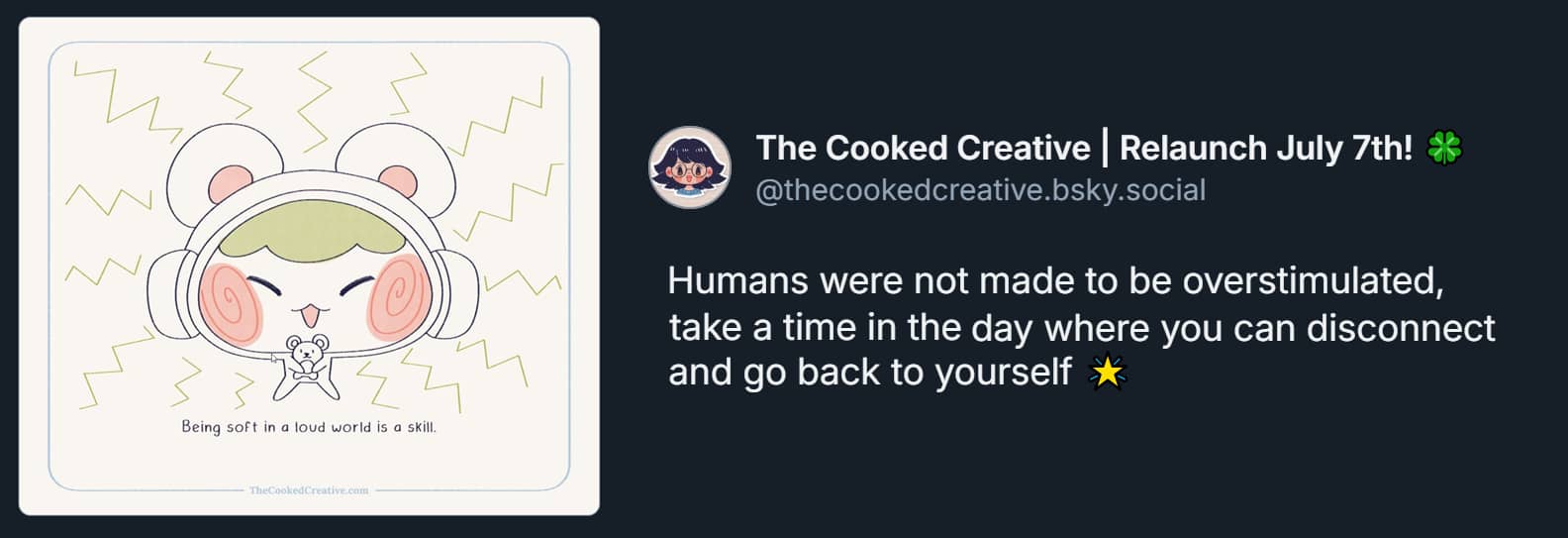Click the character's open smiling mouth

(307, 317)
